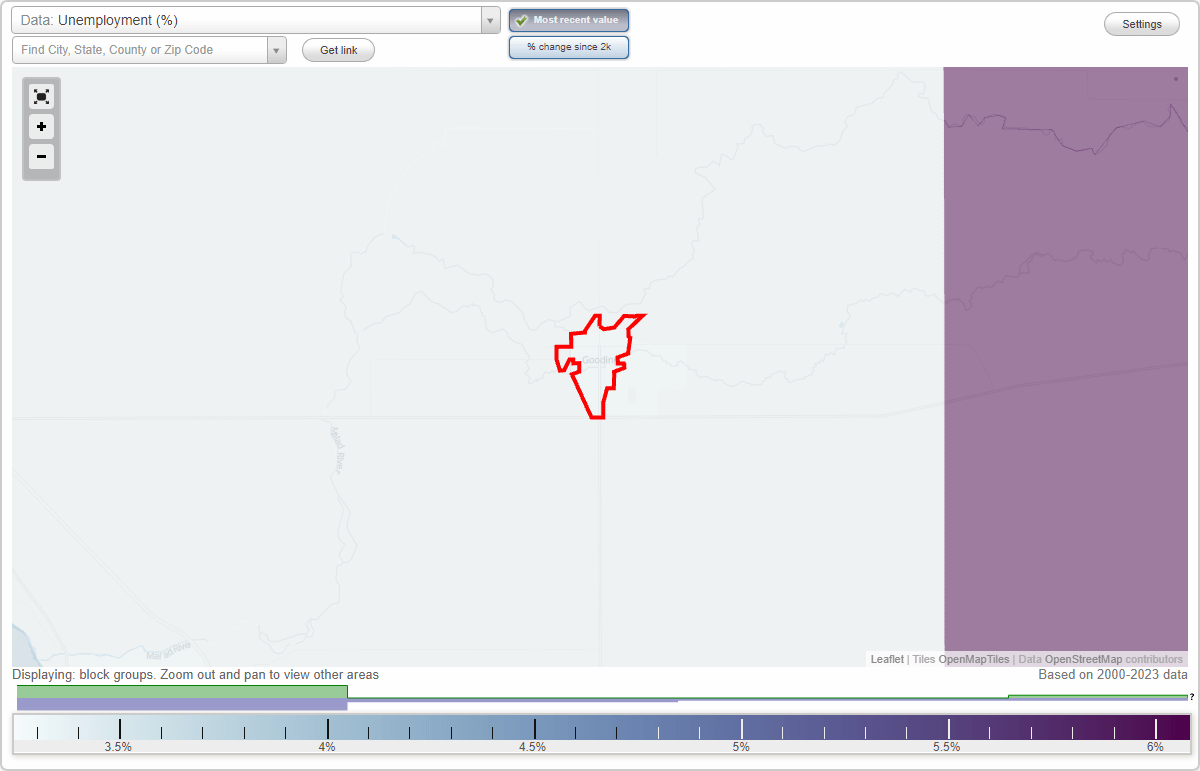This screenshot has height=771, width=1200.
Task: Open the data metric selector arrow
Action: click(x=489, y=19)
